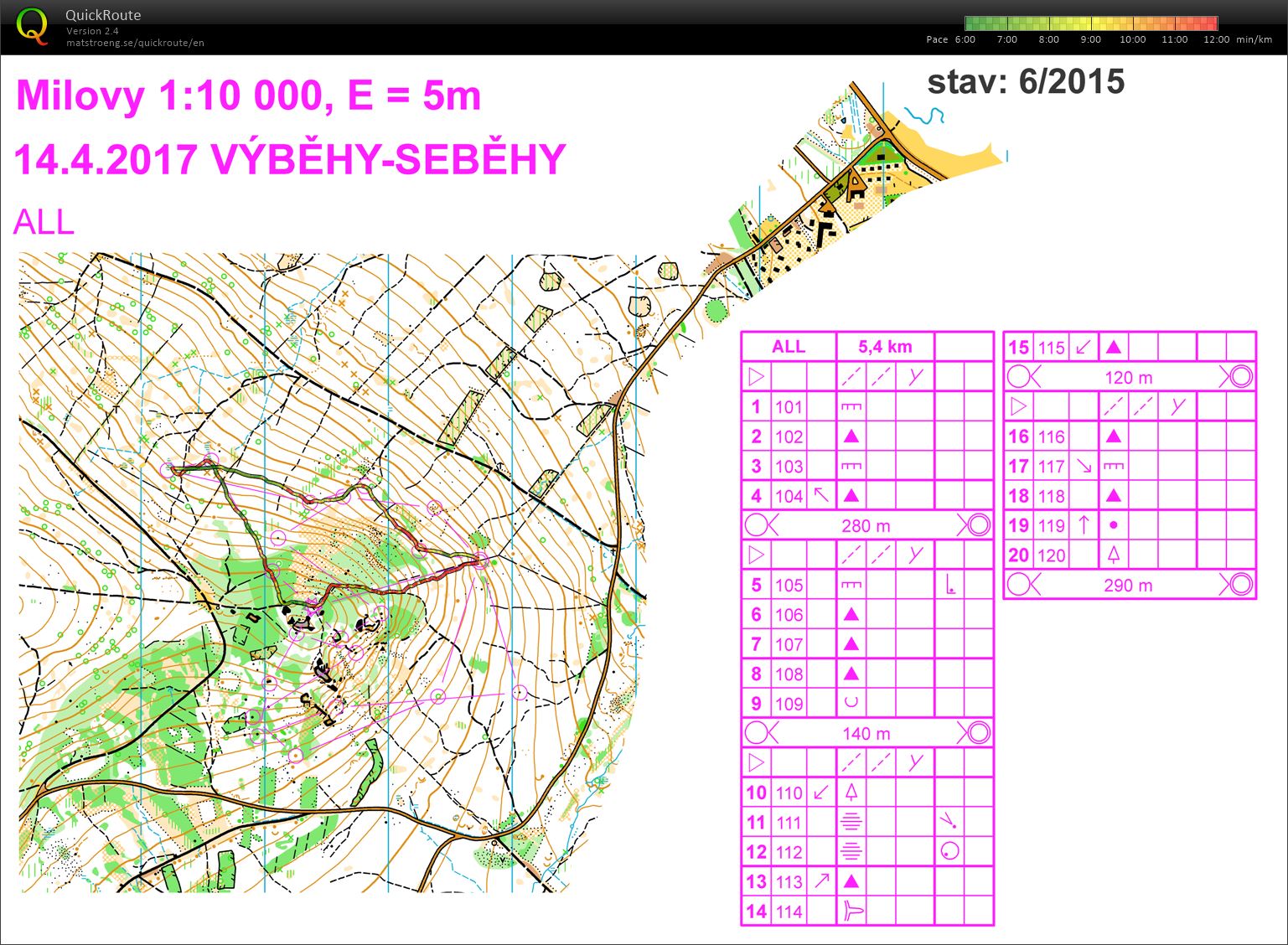Click the depression symbol in row 109
This screenshot has height=945, width=1288.
click(x=851, y=703)
